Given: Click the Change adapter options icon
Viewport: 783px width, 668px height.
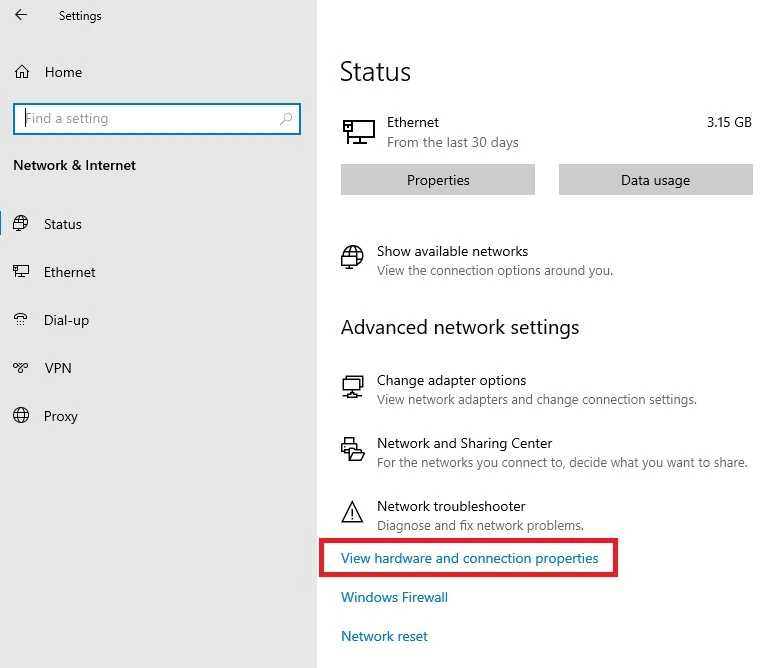Looking at the screenshot, I should click(x=353, y=387).
